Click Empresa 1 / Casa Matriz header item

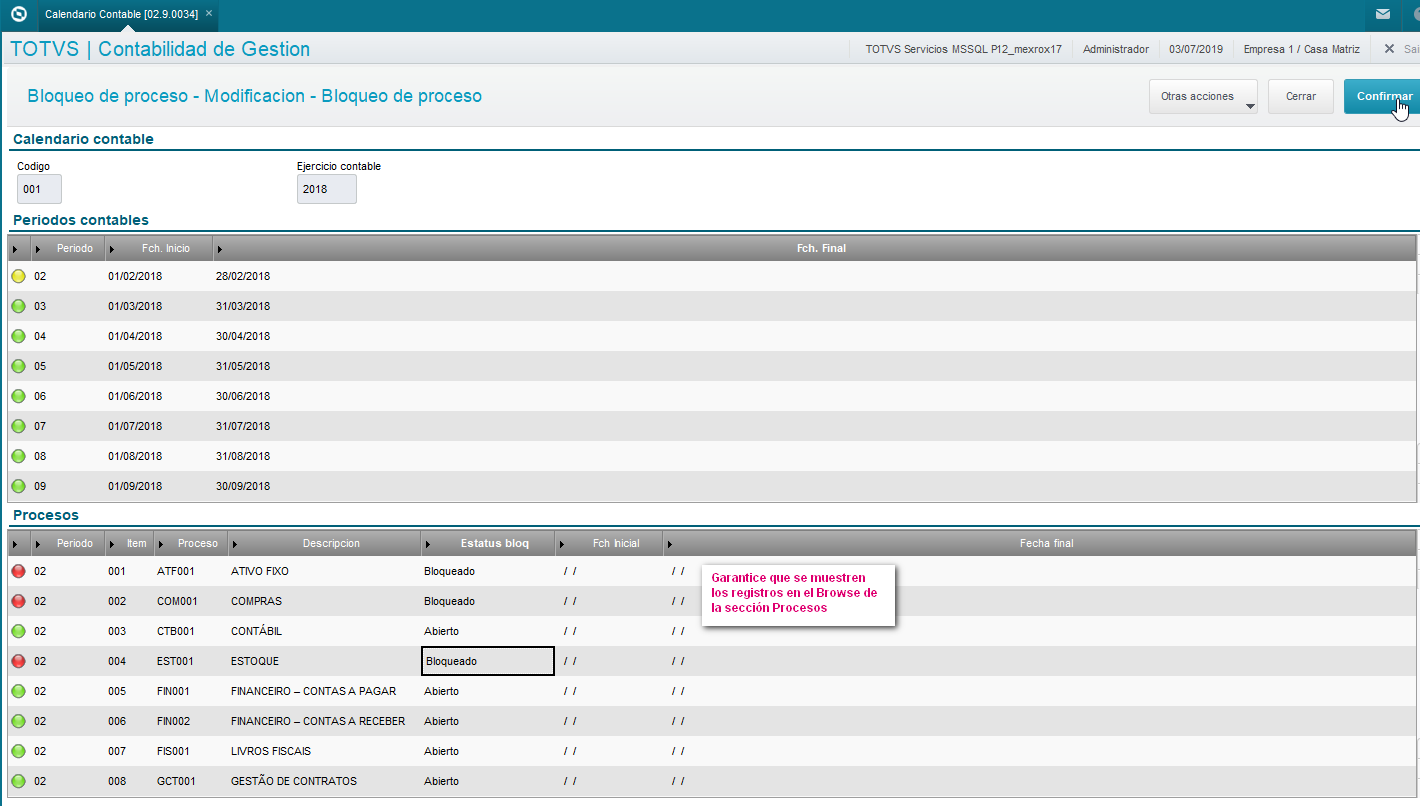(x=1301, y=48)
